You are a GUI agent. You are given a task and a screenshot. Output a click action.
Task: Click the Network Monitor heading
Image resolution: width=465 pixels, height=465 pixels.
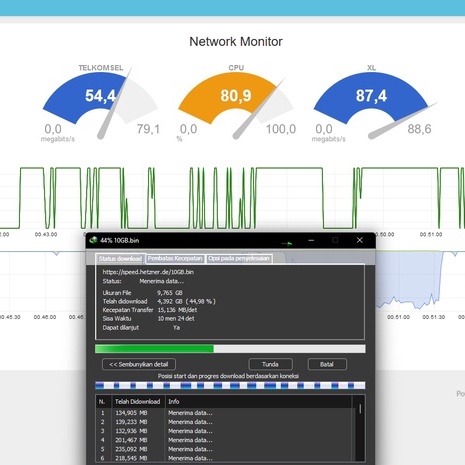(236, 42)
